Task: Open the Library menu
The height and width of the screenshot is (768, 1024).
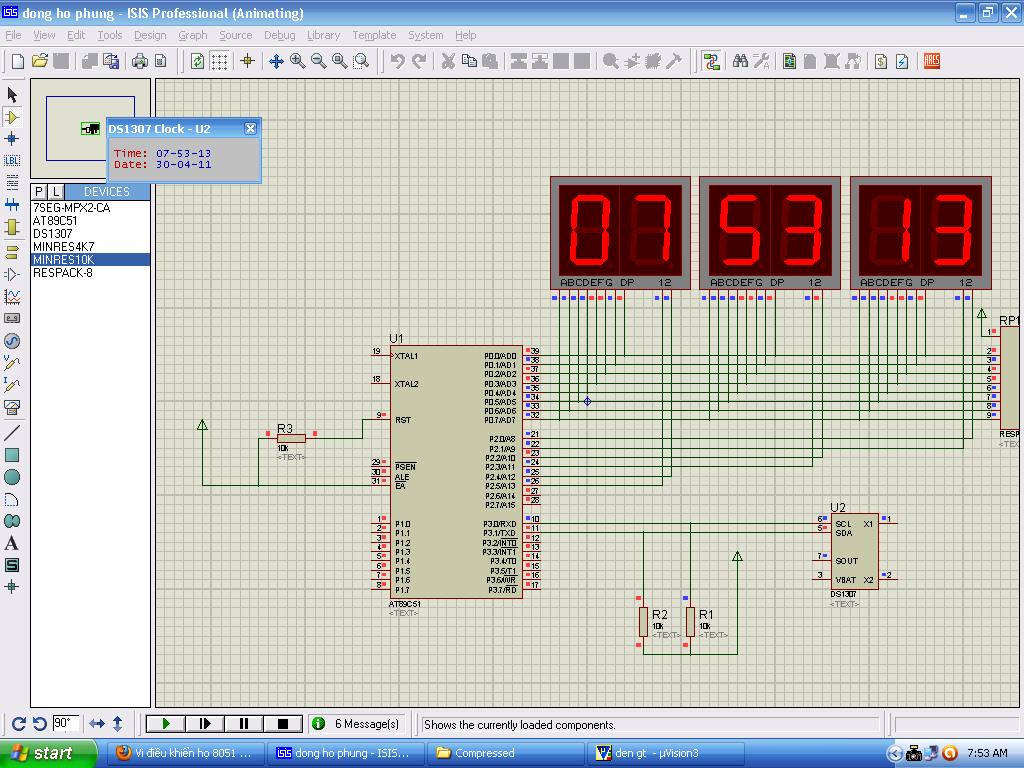Action: tap(323, 35)
